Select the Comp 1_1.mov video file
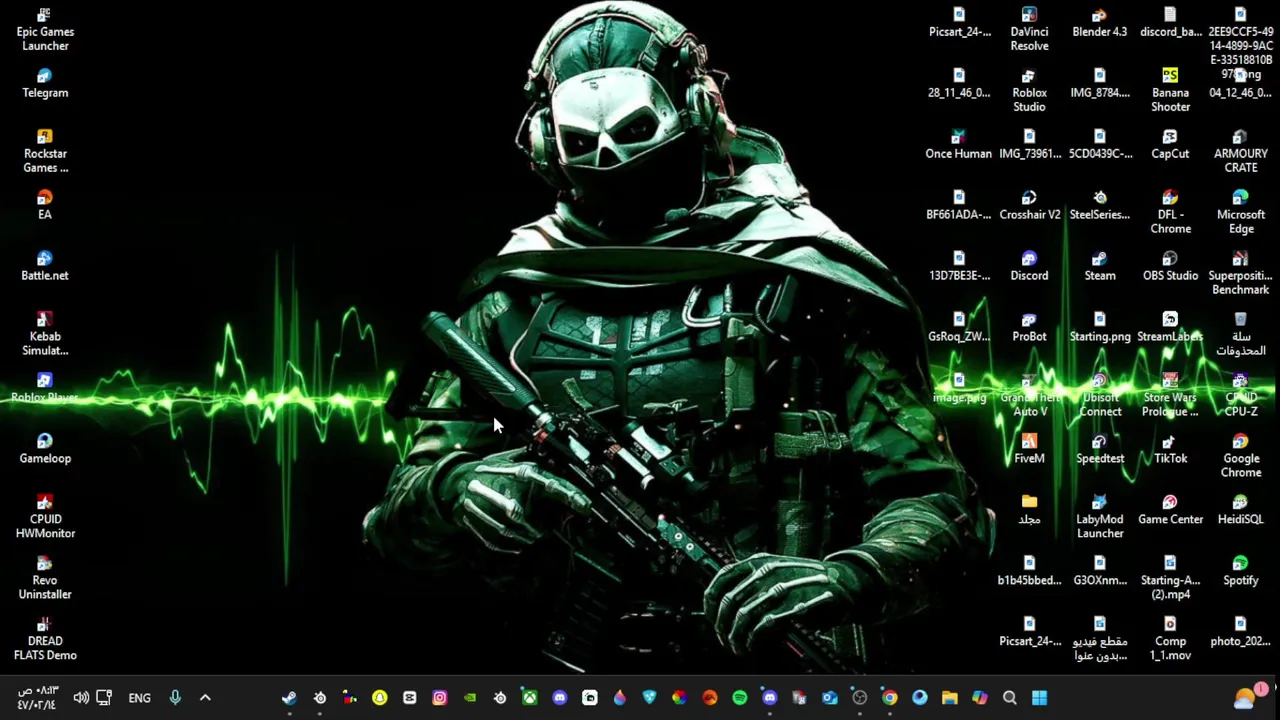 (x=1170, y=639)
